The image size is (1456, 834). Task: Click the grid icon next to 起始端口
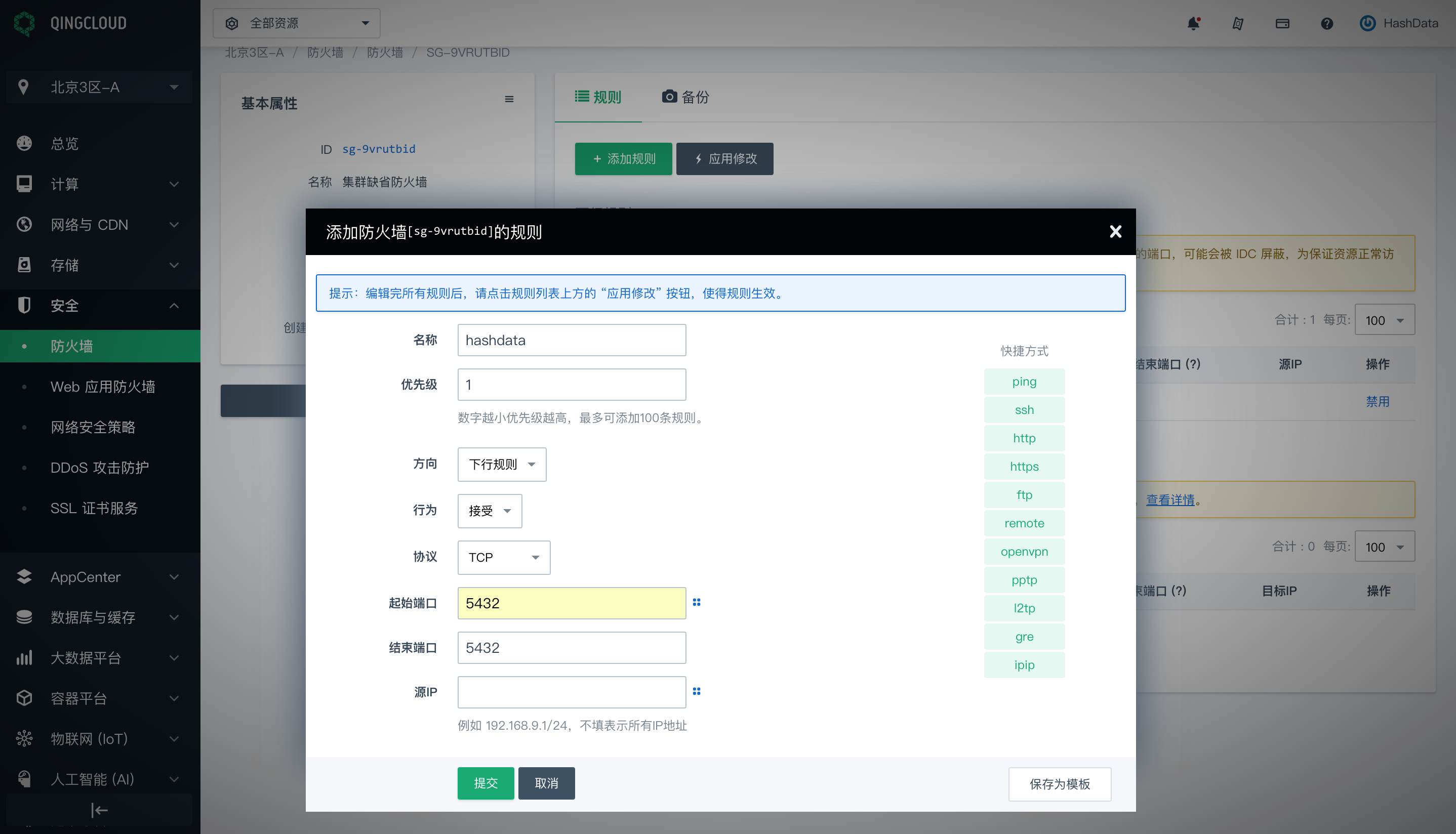(696, 603)
